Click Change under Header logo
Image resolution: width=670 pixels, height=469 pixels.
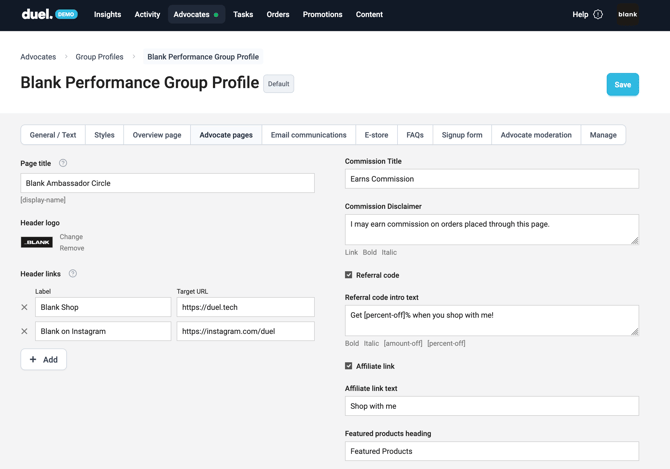click(71, 237)
